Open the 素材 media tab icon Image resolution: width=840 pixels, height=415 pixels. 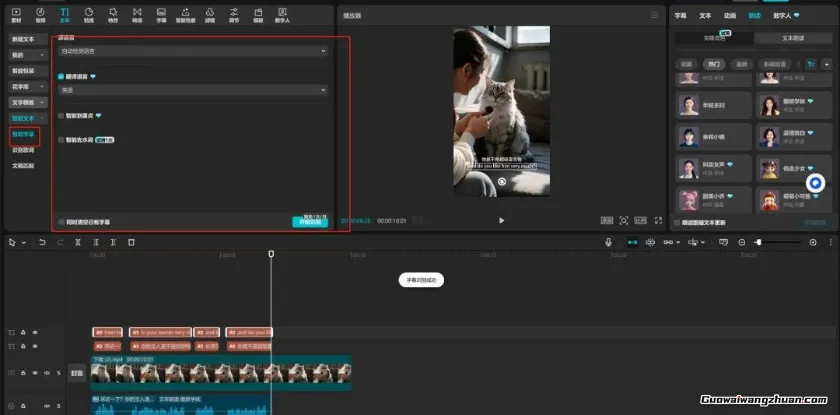(x=16, y=14)
